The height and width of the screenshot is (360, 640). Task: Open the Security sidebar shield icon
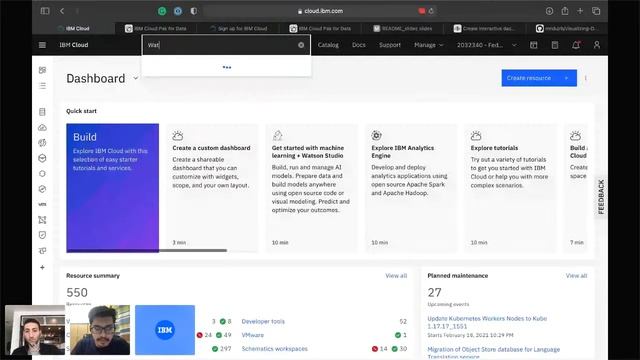[42, 235]
